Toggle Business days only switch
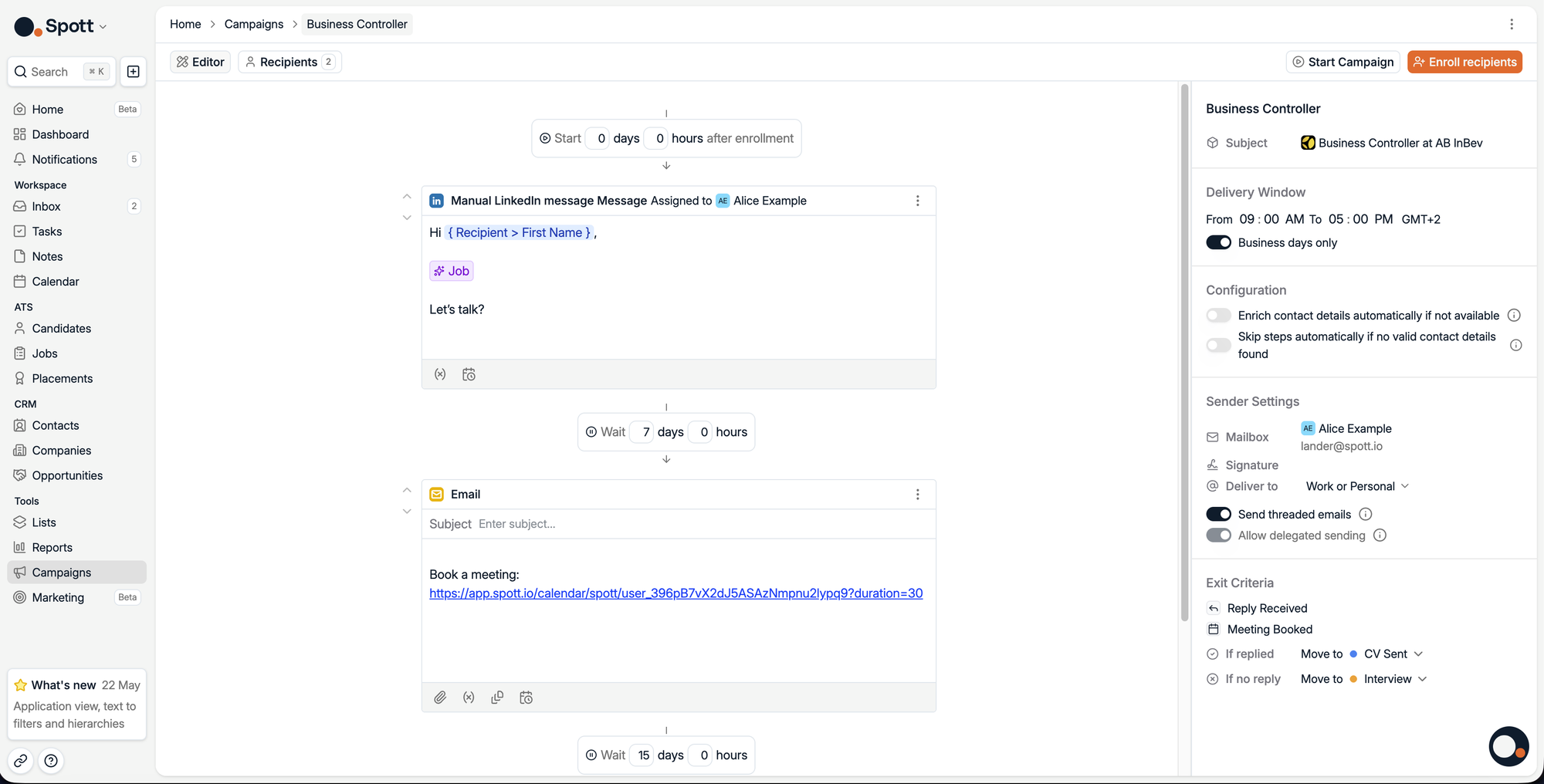 [x=1218, y=242]
